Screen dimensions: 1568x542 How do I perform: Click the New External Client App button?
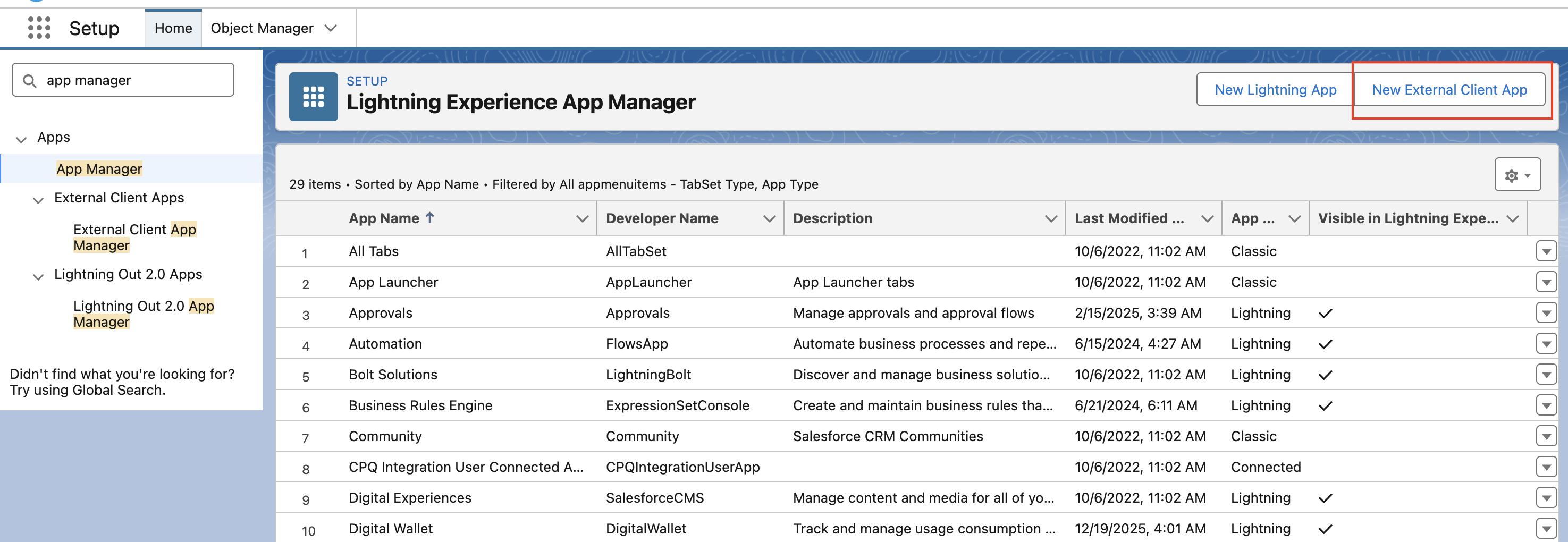1449,89
